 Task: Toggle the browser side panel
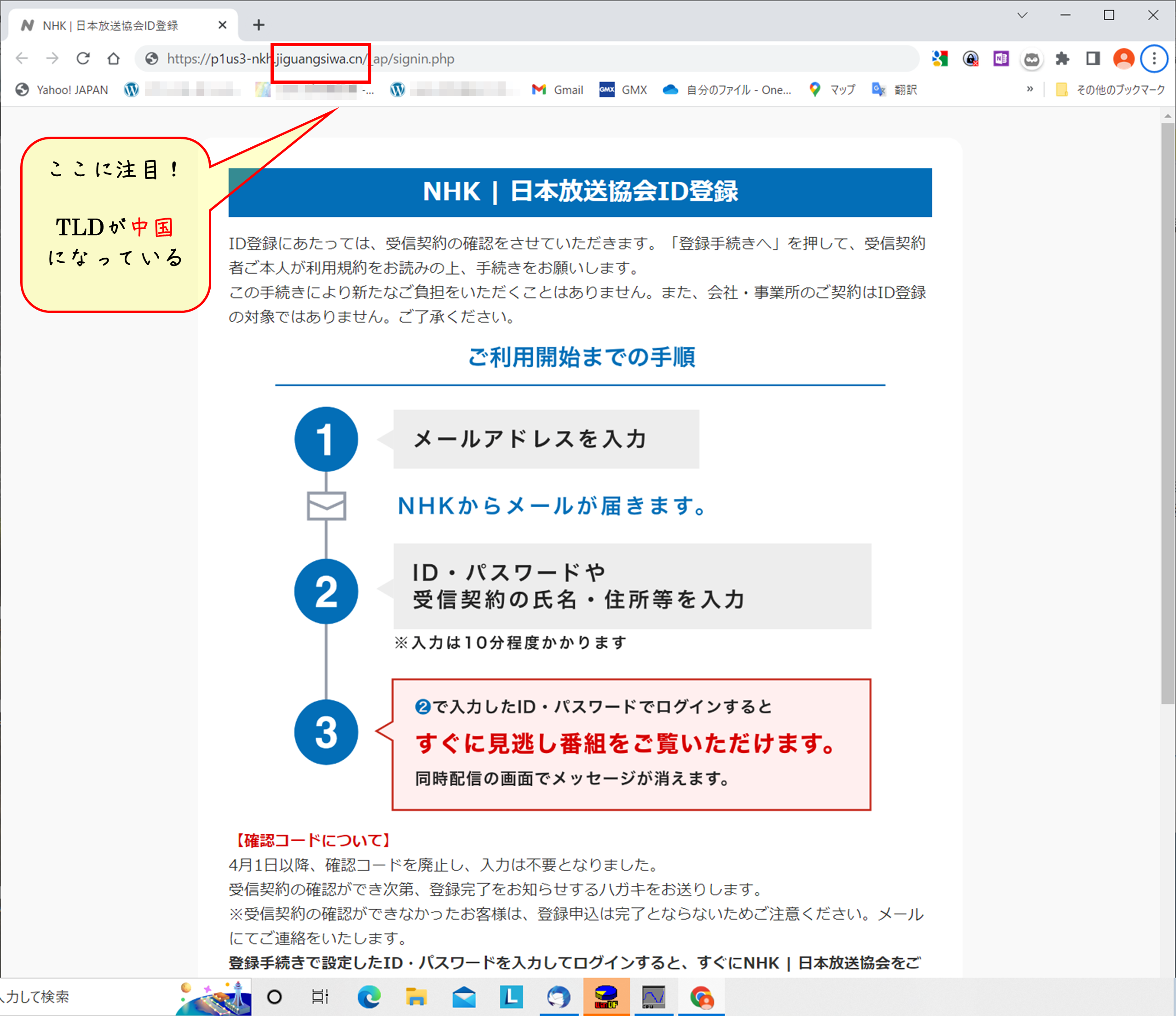(1093, 58)
